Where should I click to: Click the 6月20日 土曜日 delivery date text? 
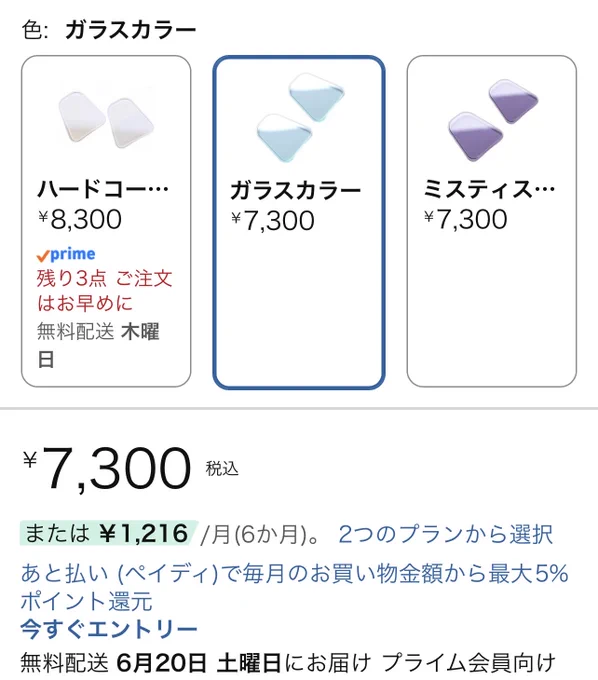pos(199,663)
